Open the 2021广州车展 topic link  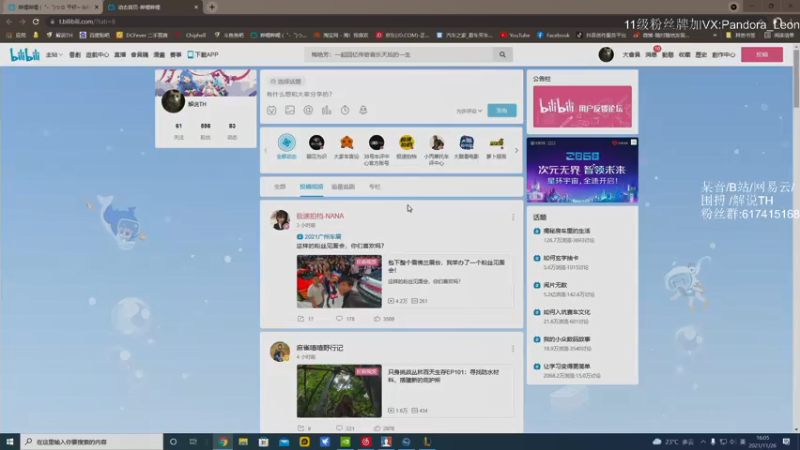coord(319,237)
